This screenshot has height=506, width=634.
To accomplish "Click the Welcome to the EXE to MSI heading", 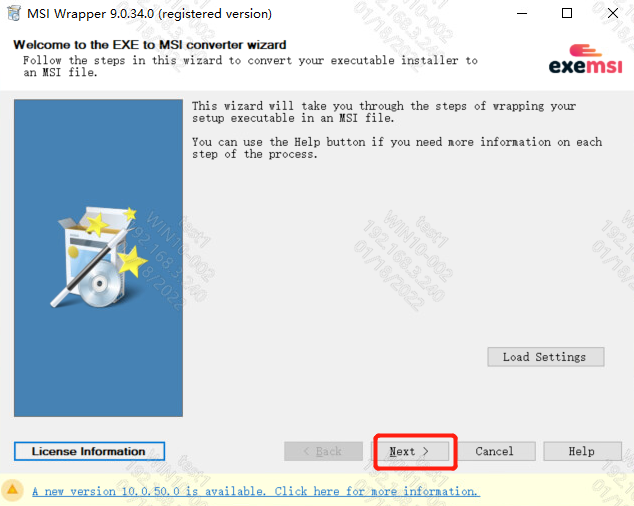I will click(x=150, y=44).
